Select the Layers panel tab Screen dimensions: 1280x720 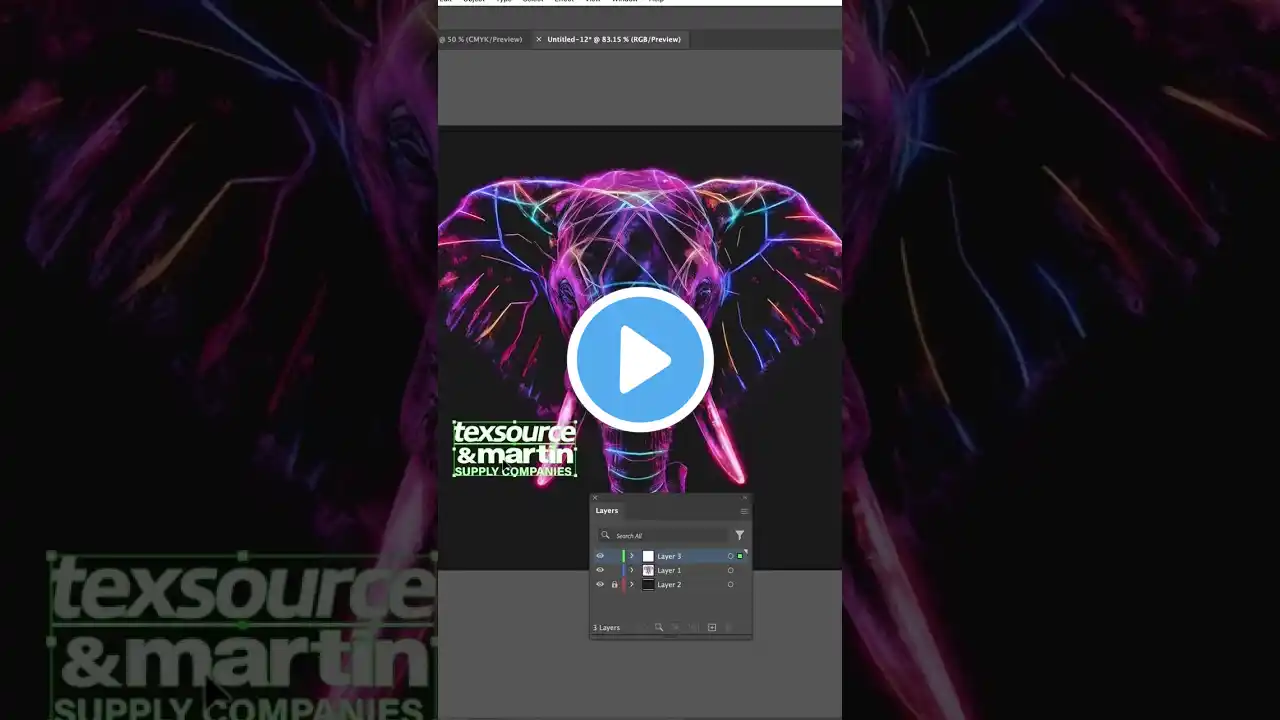(607, 510)
